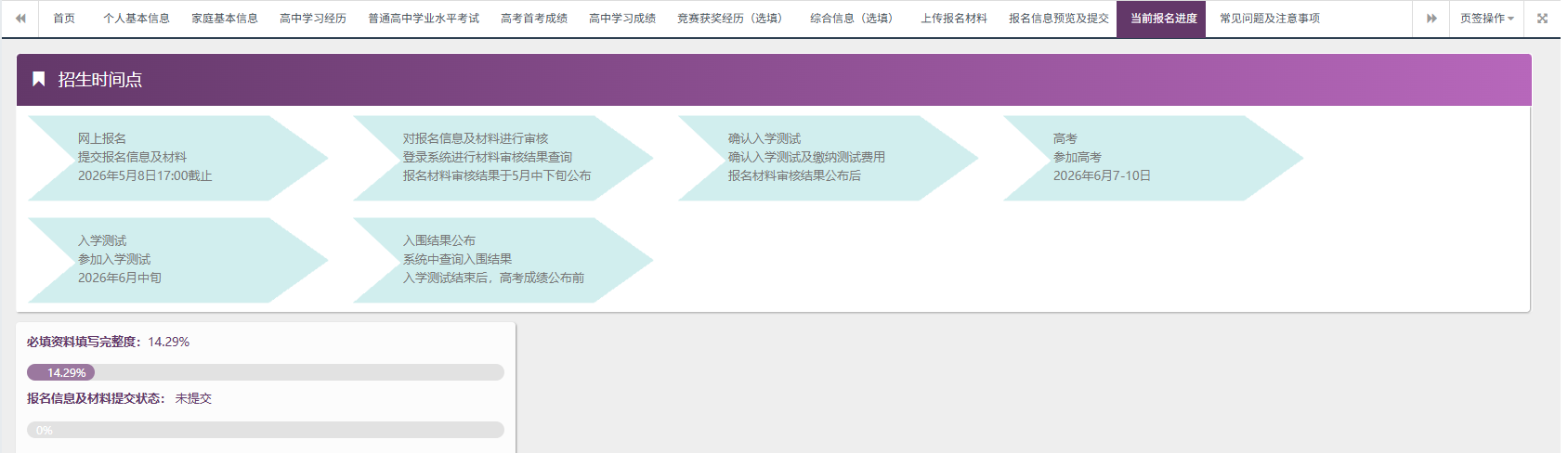Open the 个人基本信息 tab

coord(136,19)
